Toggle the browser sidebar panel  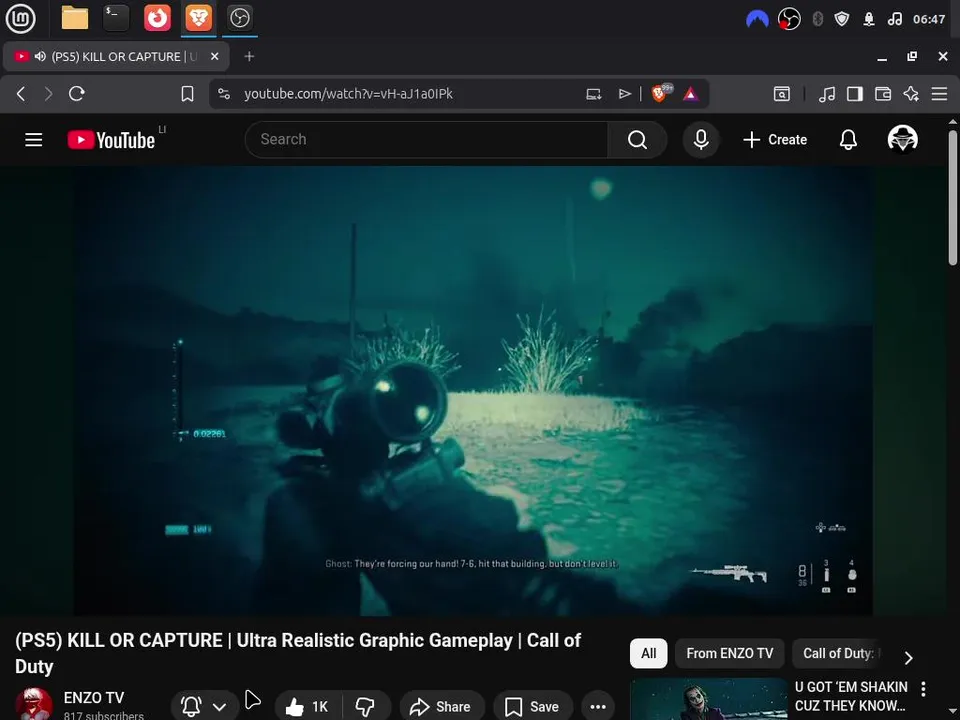855,94
